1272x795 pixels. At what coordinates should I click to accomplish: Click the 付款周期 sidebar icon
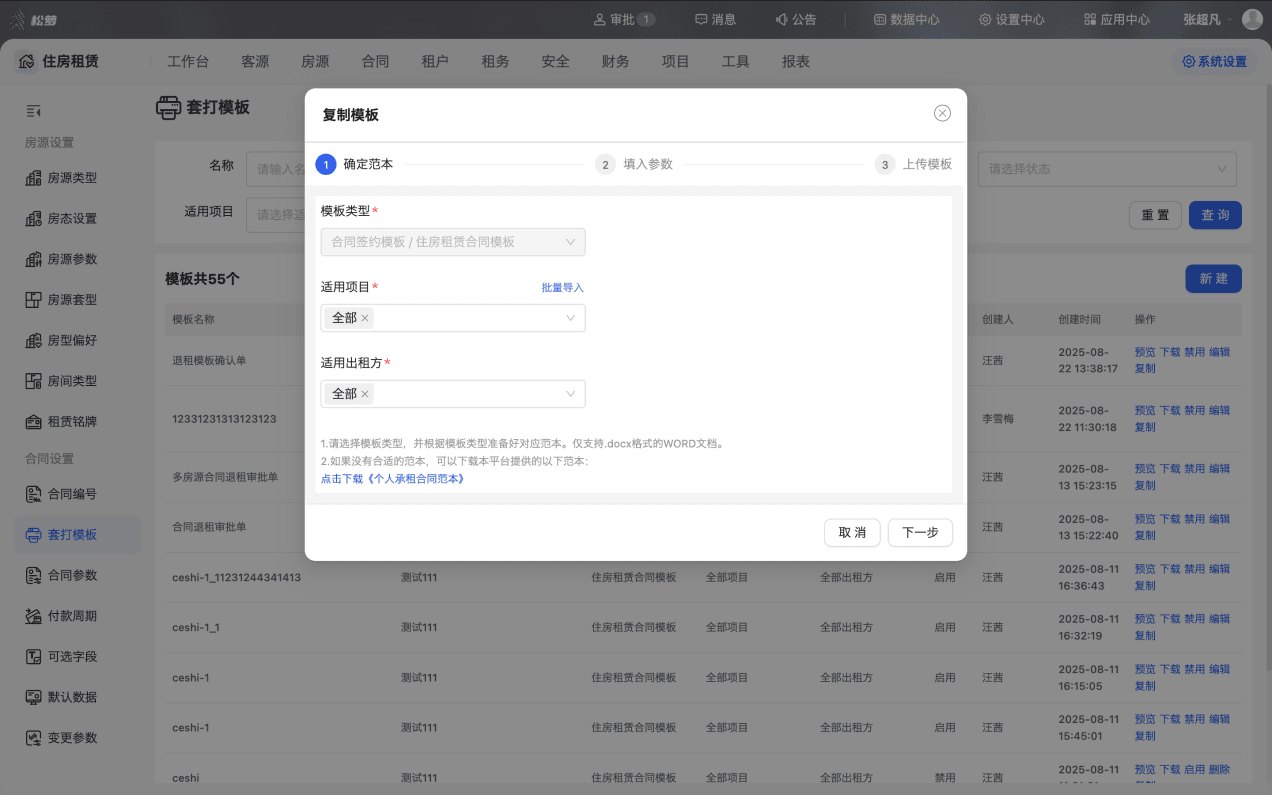point(33,616)
